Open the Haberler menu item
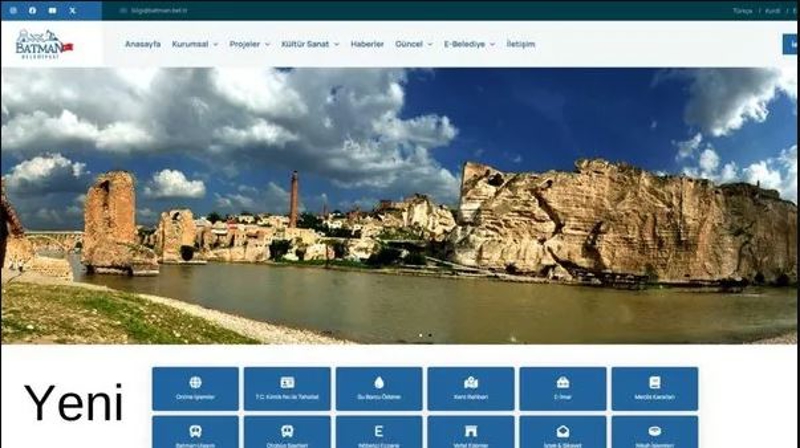Viewport: 800px width, 448px height. 367,44
